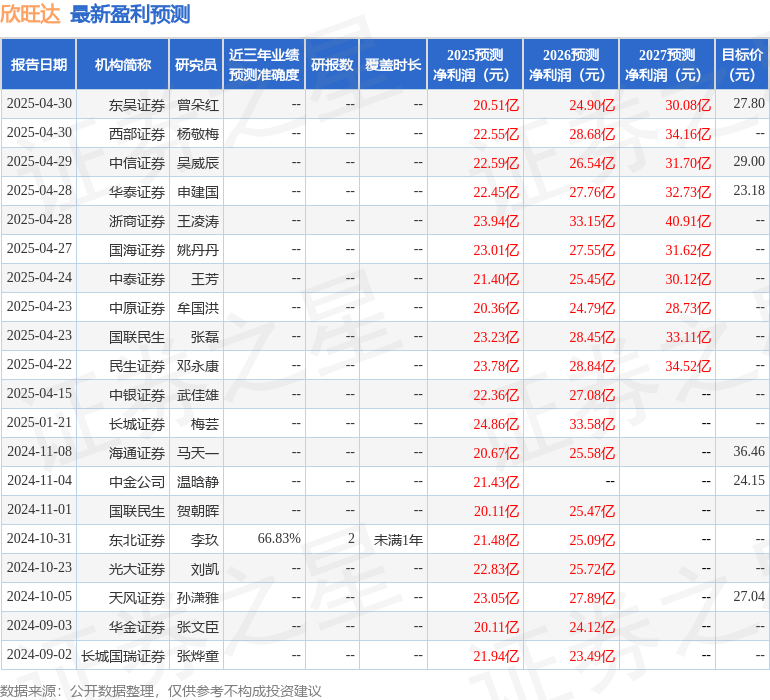The image size is (770, 700).
Task: Click the 欣旺达 stock name in title
Action: [30, 14]
